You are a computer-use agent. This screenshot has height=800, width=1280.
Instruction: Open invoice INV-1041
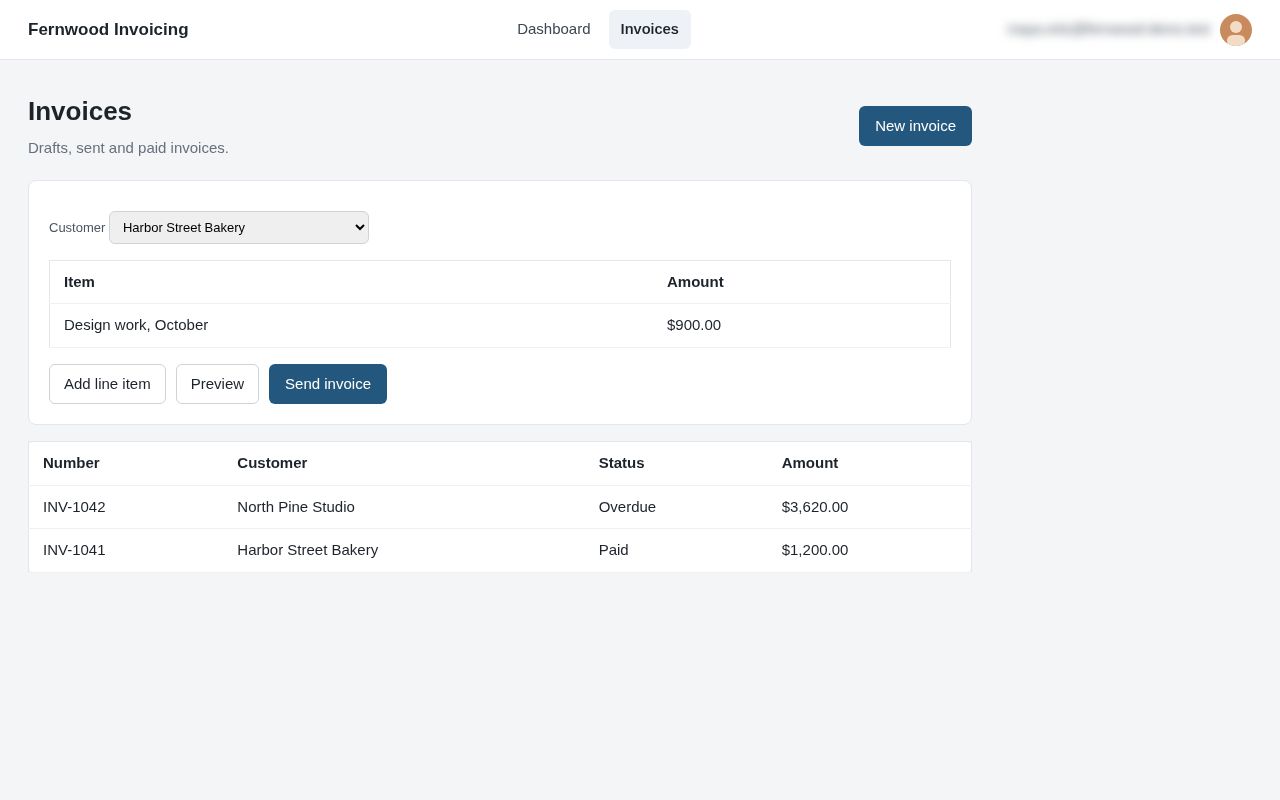(x=74, y=550)
